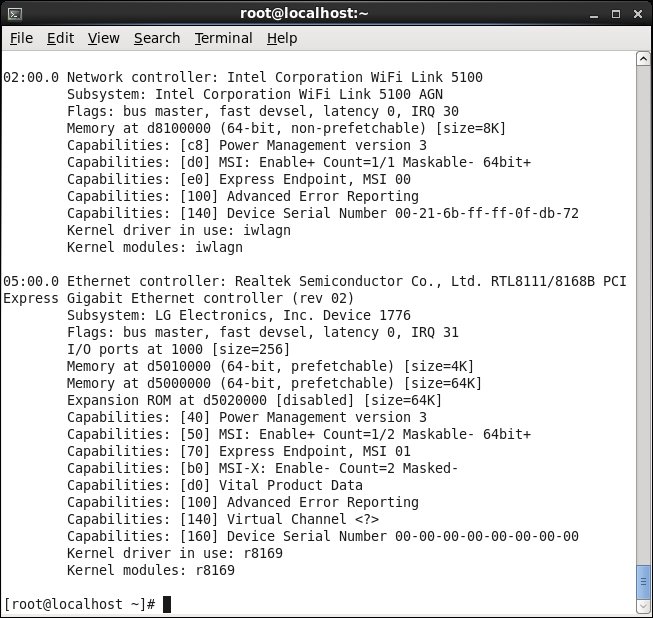653x618 pixels.
Task: Click 'Express Gigabit Ethernet controller (rev 02)'
Action: click(179, 299)
